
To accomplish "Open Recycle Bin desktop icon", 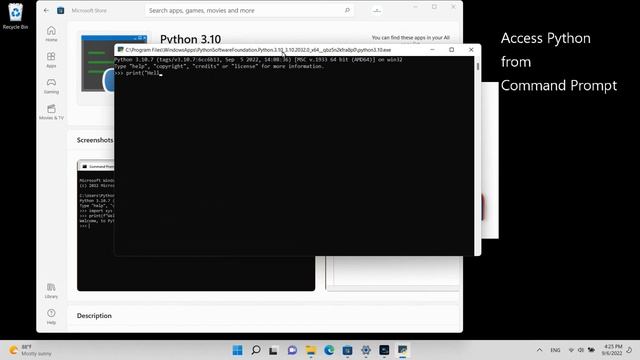I will (x=16, y=16).
